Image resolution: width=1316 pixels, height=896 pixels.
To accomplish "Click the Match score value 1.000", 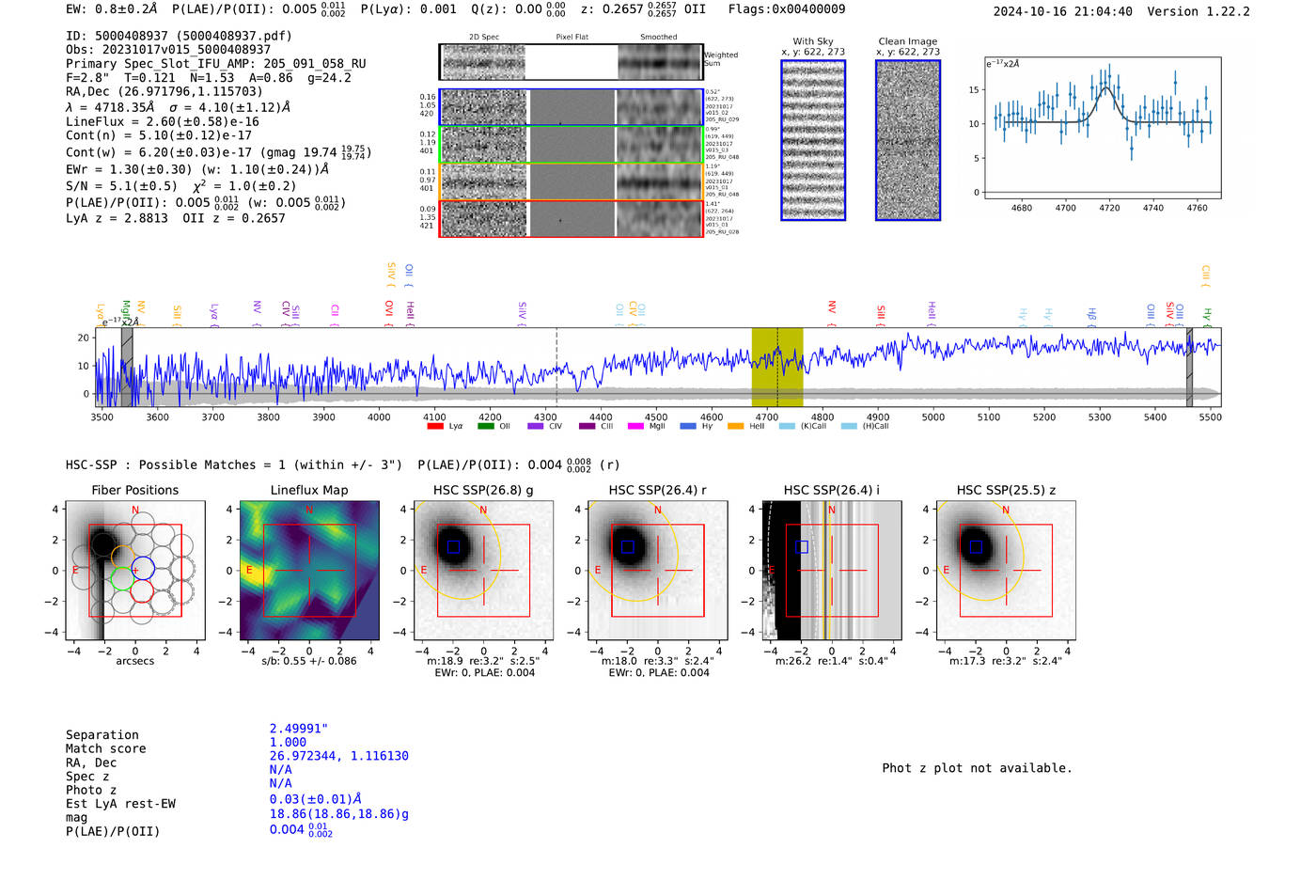I will [288, 743].
